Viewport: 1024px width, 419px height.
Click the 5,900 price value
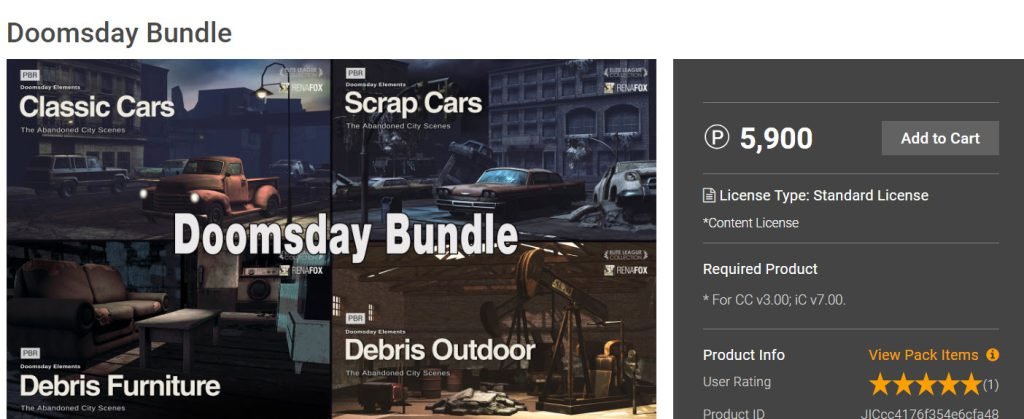pyautogui.click(x=776, y=138)
